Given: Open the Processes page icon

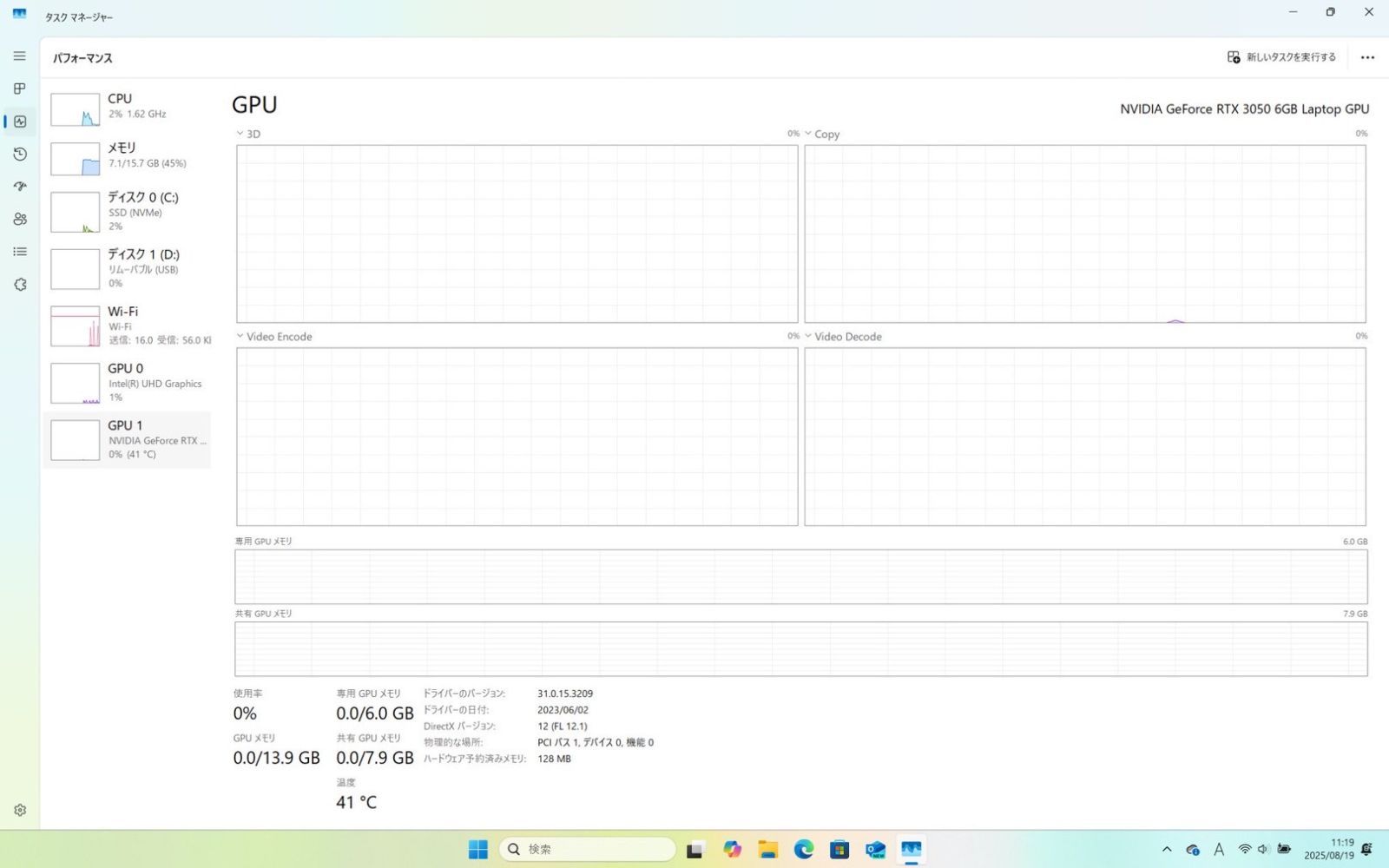Looking at the screenshot, I should 19,89.
